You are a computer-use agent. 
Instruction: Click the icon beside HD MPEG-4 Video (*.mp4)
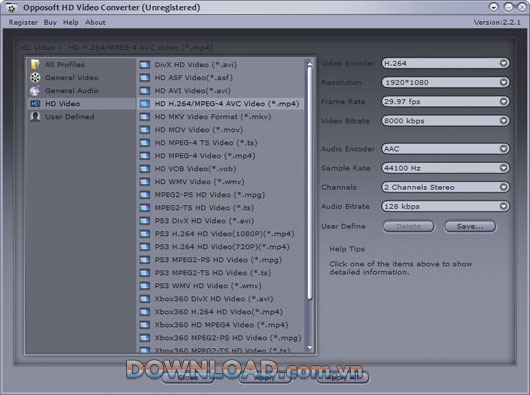pos(145,156)
